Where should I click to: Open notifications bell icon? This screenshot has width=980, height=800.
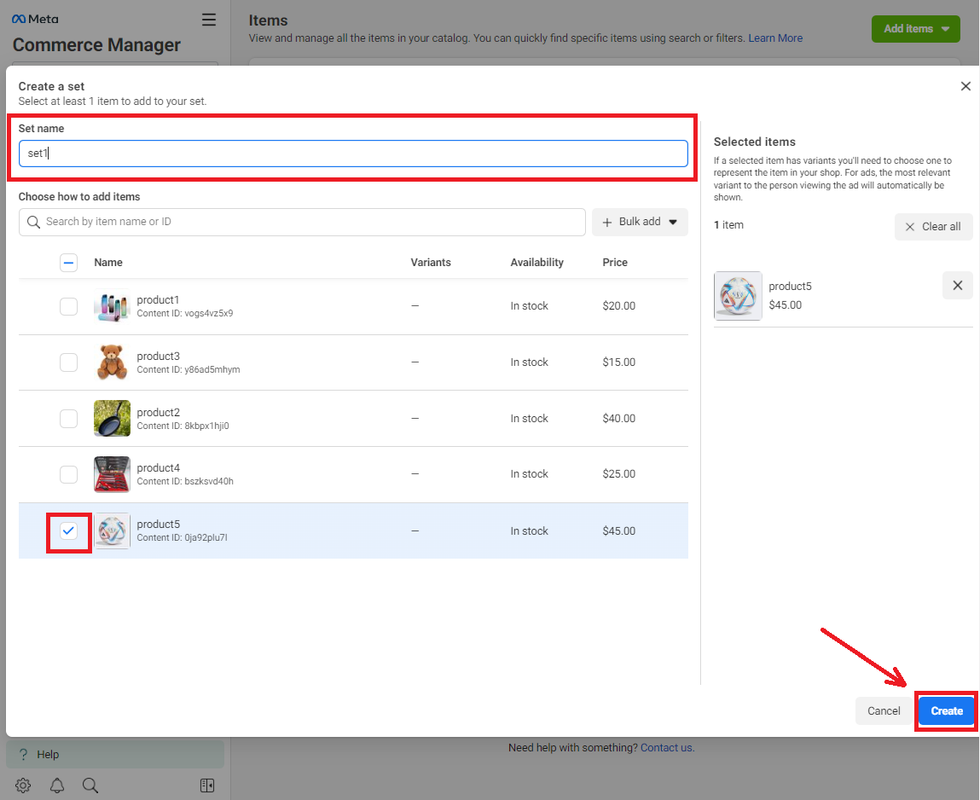57,786
